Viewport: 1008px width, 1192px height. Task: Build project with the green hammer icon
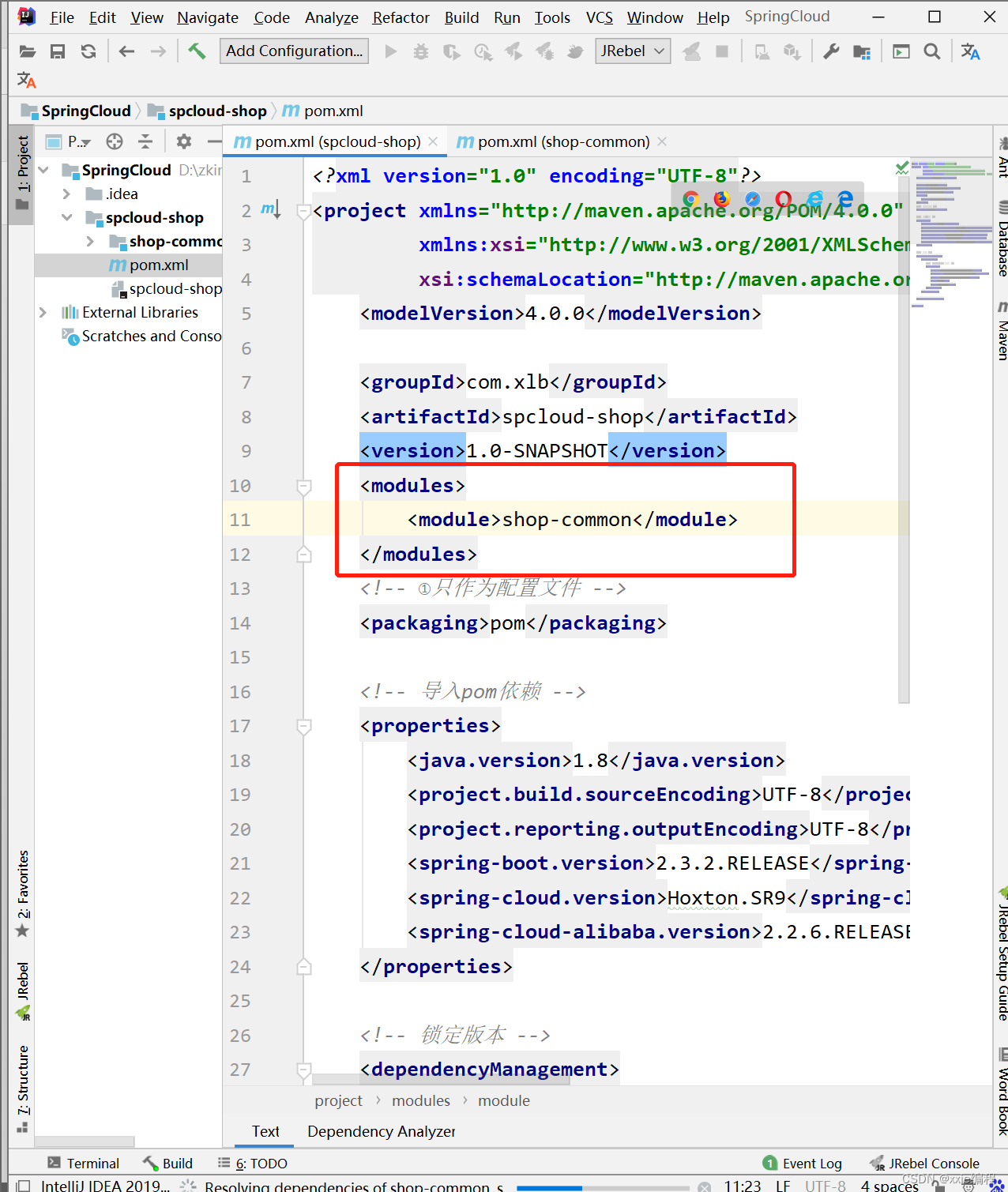point(197,51)
